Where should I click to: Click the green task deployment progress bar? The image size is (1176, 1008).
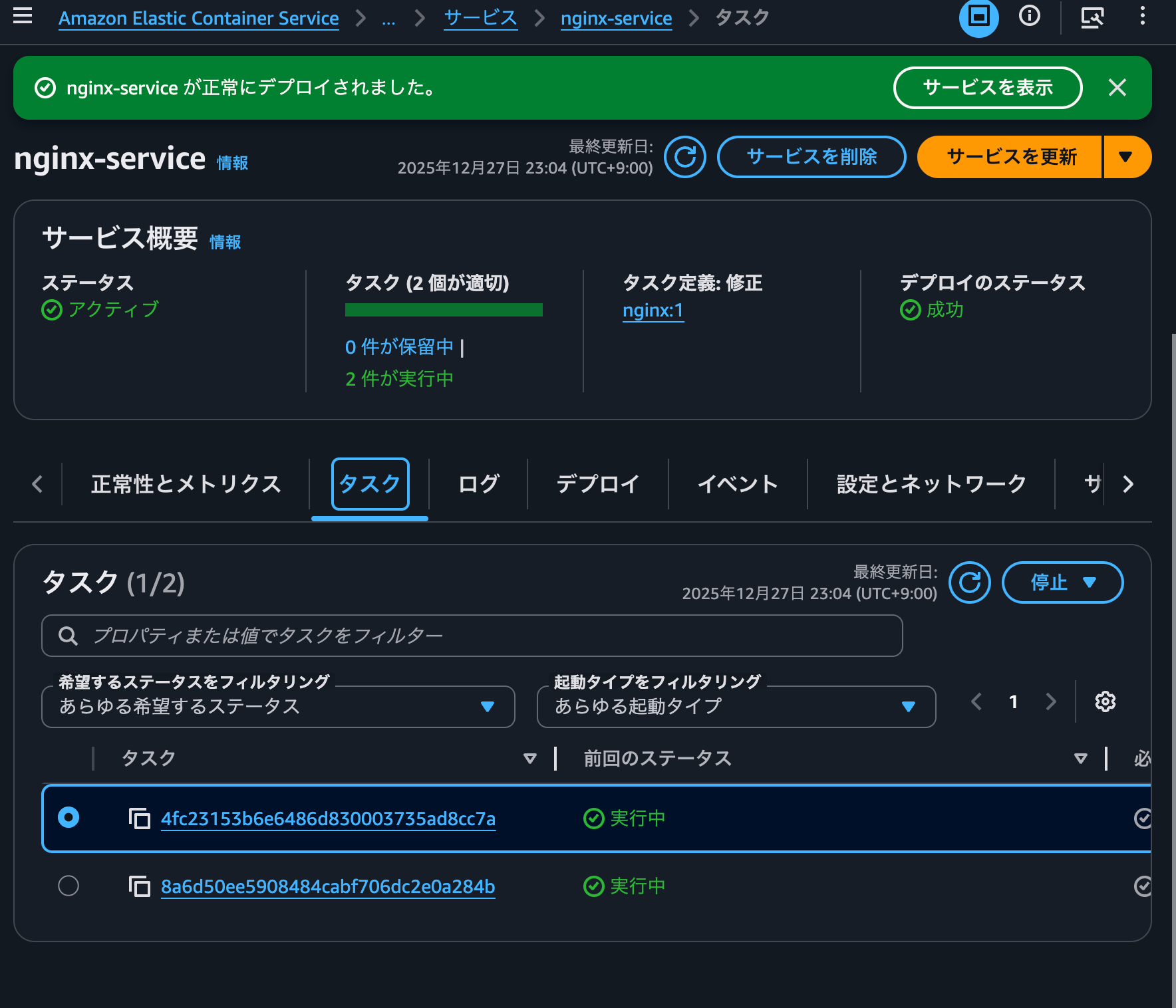(x=443, y=309)
